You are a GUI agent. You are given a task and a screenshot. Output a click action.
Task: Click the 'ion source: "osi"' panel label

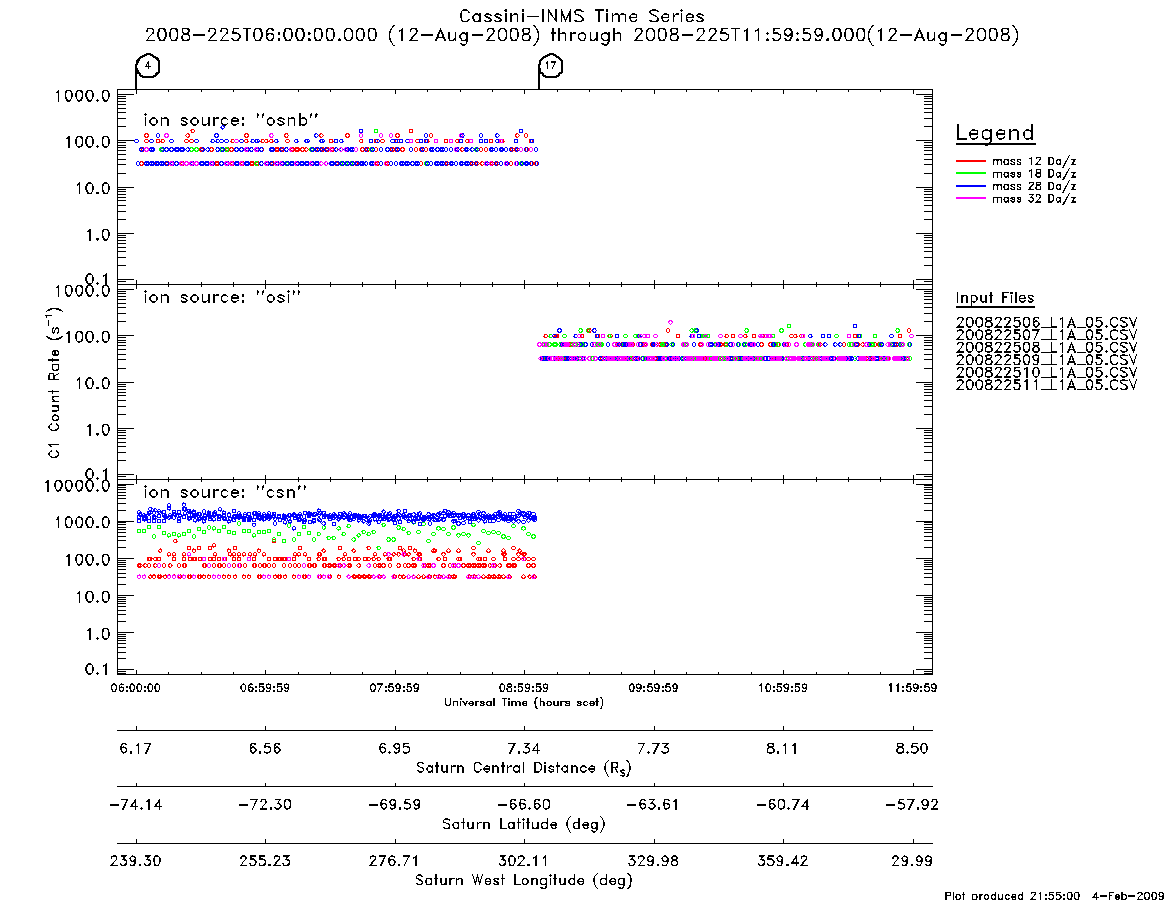click(x=222, y=297)
